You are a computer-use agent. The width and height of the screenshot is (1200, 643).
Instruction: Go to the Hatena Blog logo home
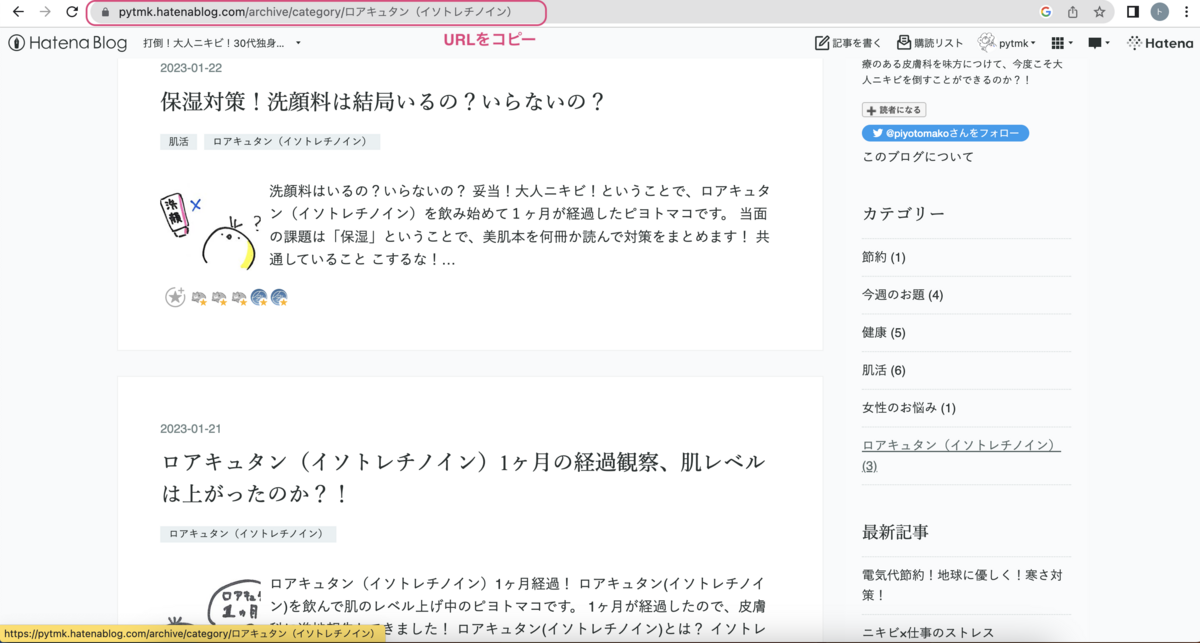[x=68, y=43]
